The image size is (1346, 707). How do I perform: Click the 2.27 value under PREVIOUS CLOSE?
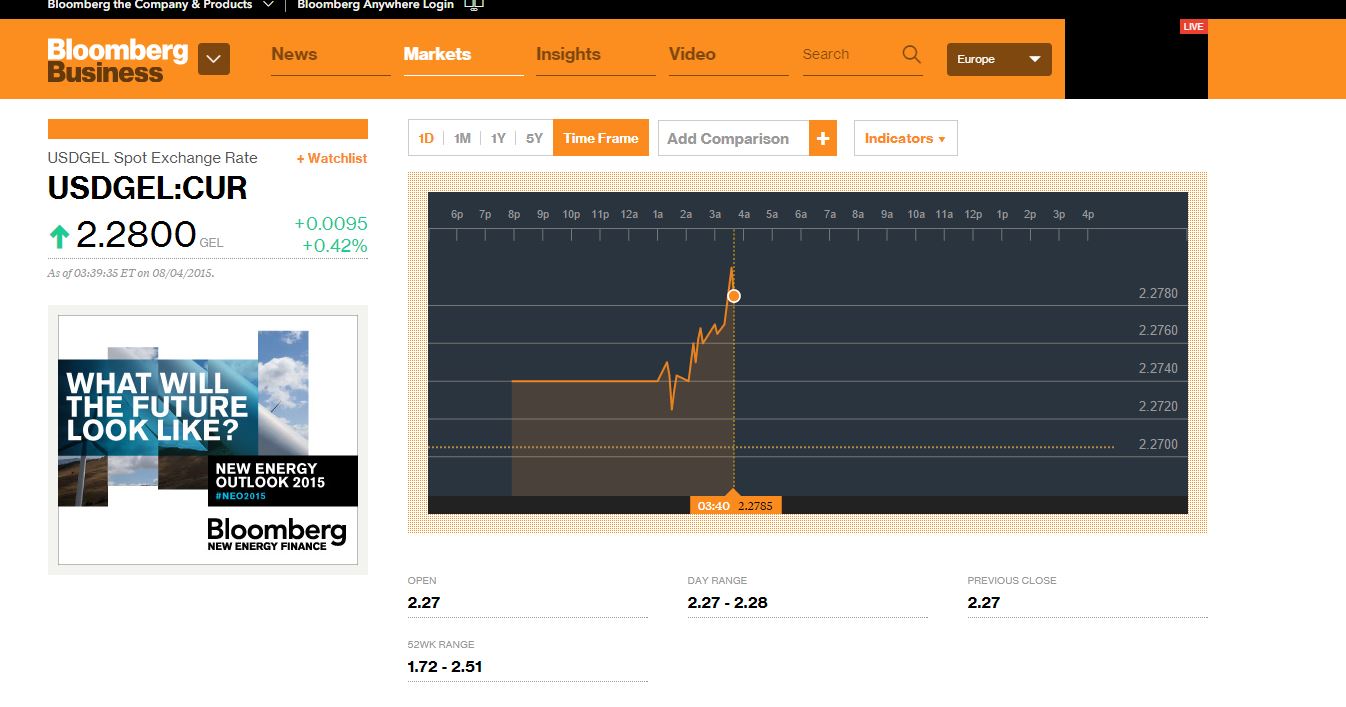(x=984, y=603)
